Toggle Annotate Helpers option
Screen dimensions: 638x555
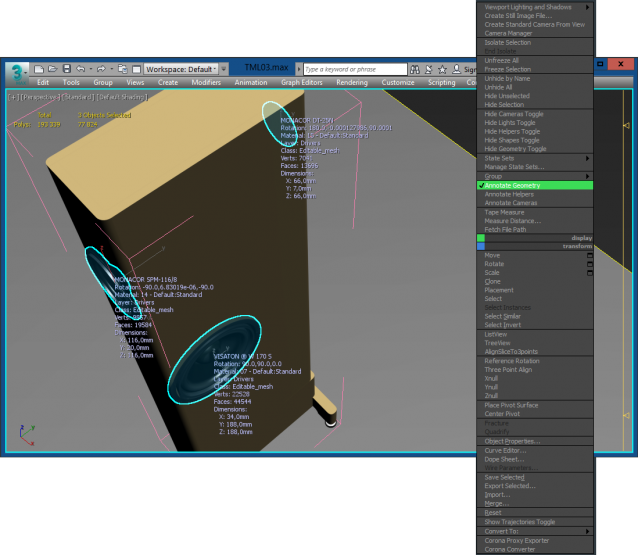click(x=535, y=194)
